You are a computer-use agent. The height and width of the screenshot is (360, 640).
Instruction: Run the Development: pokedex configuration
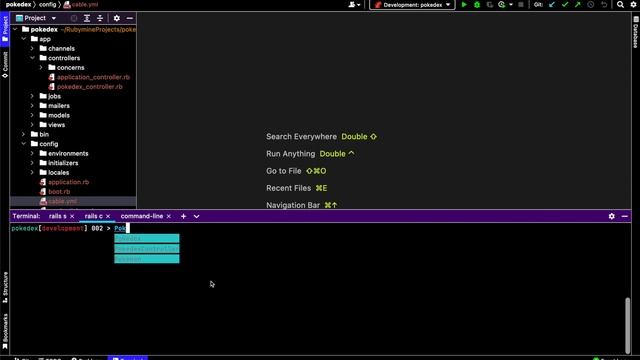(x=464, y=5)
